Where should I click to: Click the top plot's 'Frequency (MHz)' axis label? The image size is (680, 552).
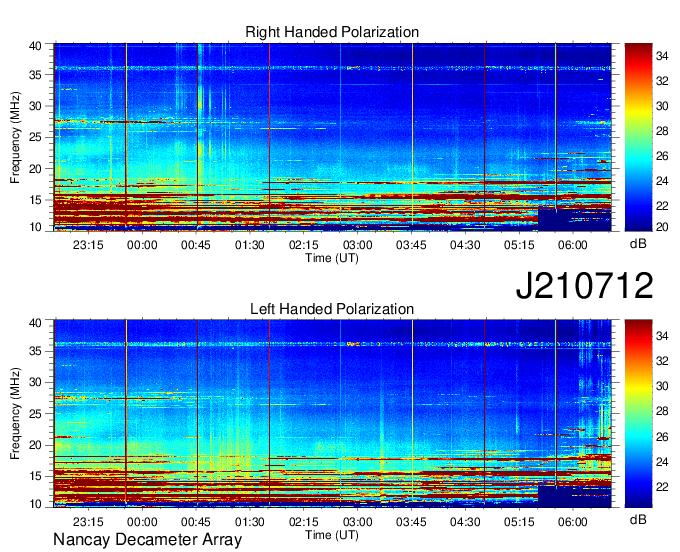(15, 137)
